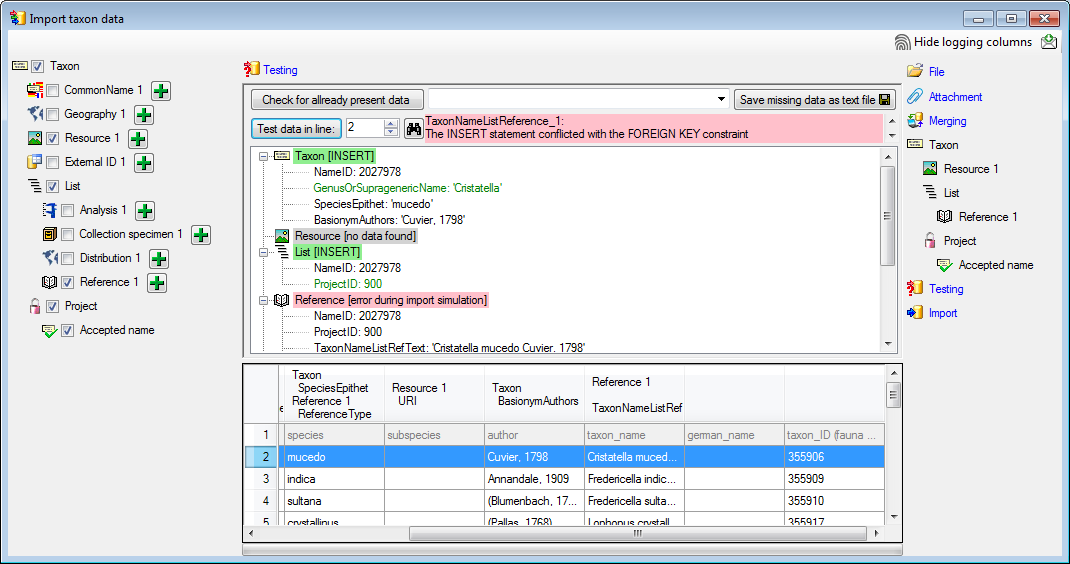Open the dropdown next to Check for present data

721,100
